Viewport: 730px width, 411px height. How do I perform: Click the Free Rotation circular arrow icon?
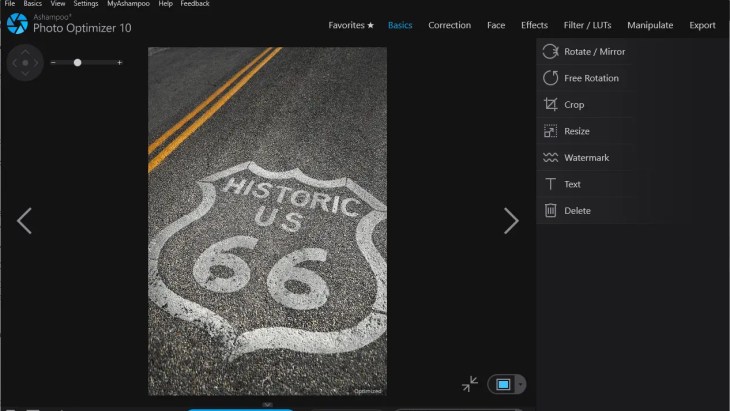pos(550,78)
